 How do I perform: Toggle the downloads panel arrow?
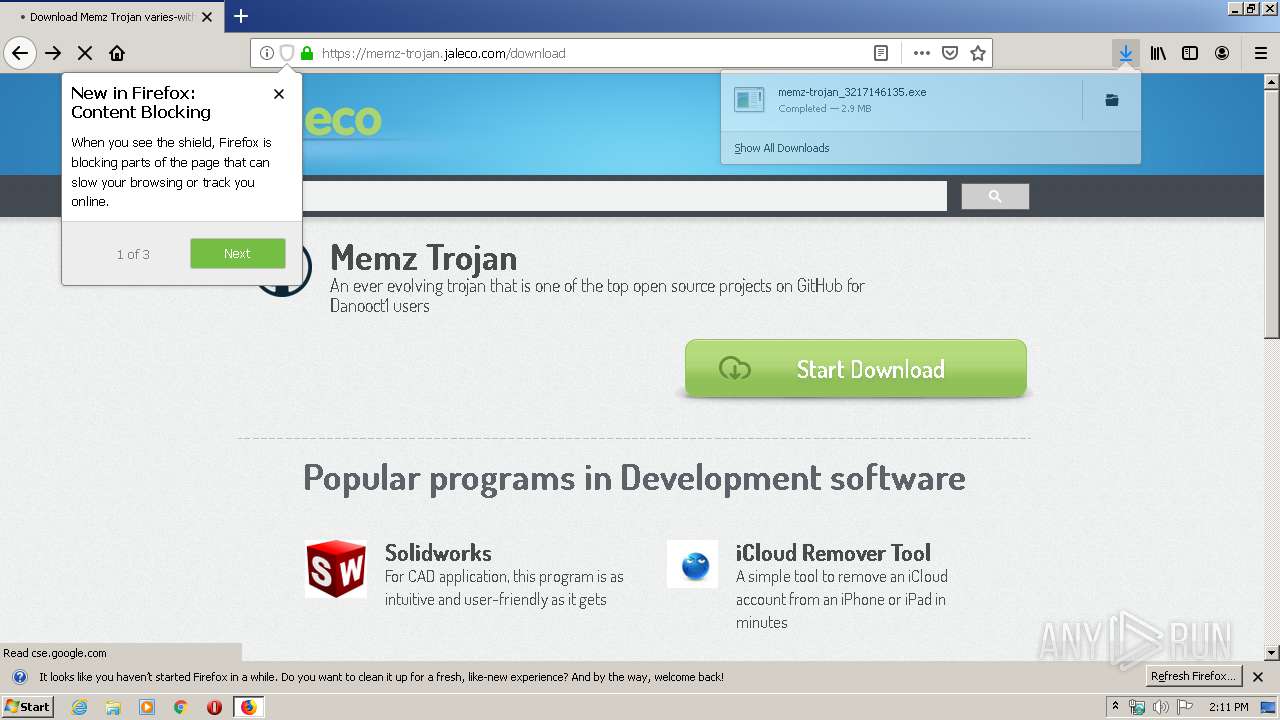pyautogui.click(x=1126, y=53)
